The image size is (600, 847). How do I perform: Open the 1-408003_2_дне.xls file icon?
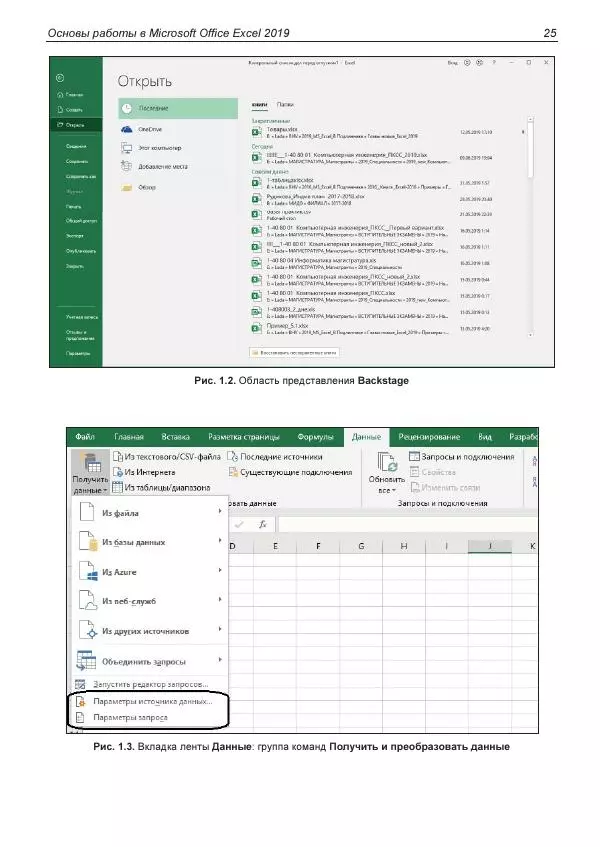[x=257, y=313]
